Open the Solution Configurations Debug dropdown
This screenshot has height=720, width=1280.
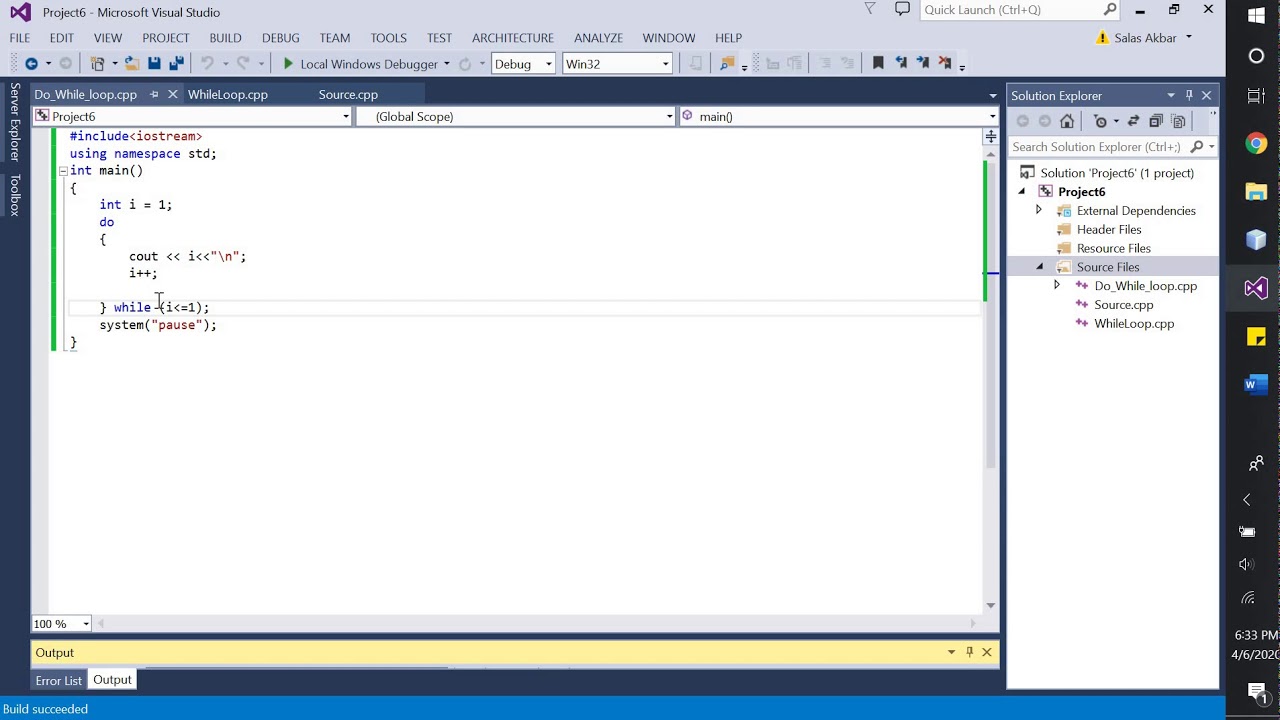548,64
